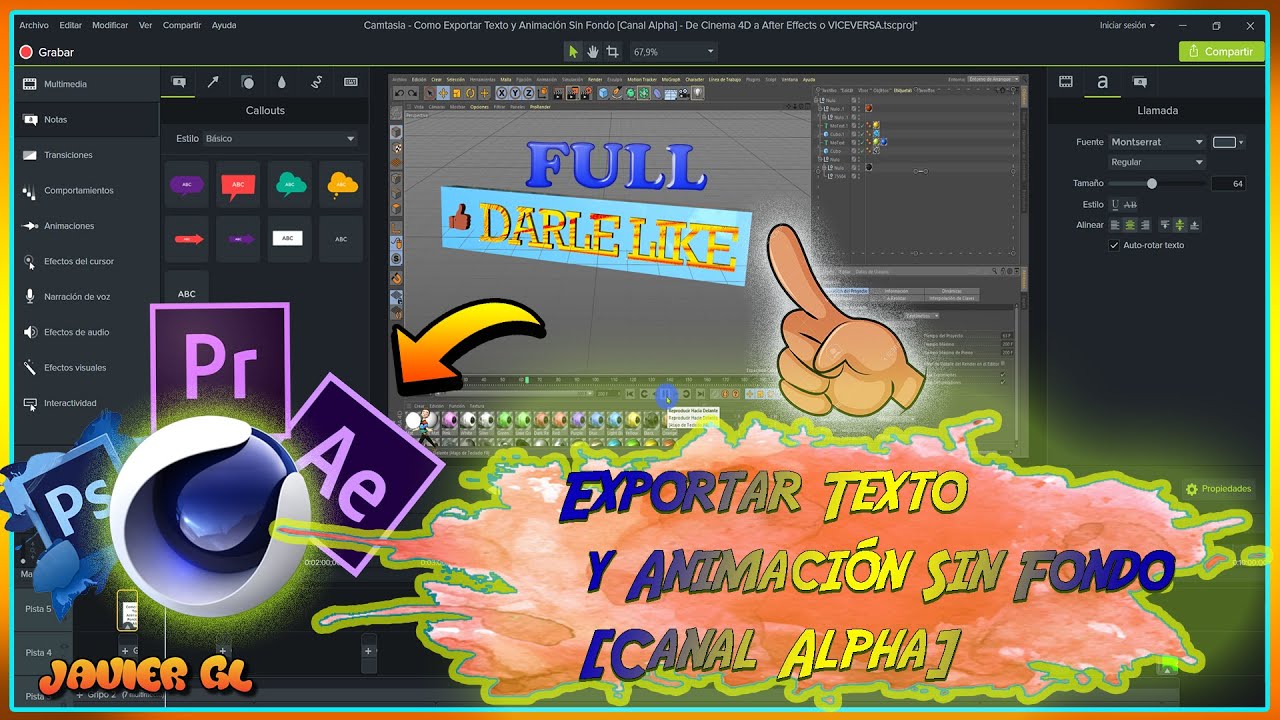Viewport: 1280px width, 720px height.
Task: Open the Regular font weight dropdown
Action: pos(1157,162)
